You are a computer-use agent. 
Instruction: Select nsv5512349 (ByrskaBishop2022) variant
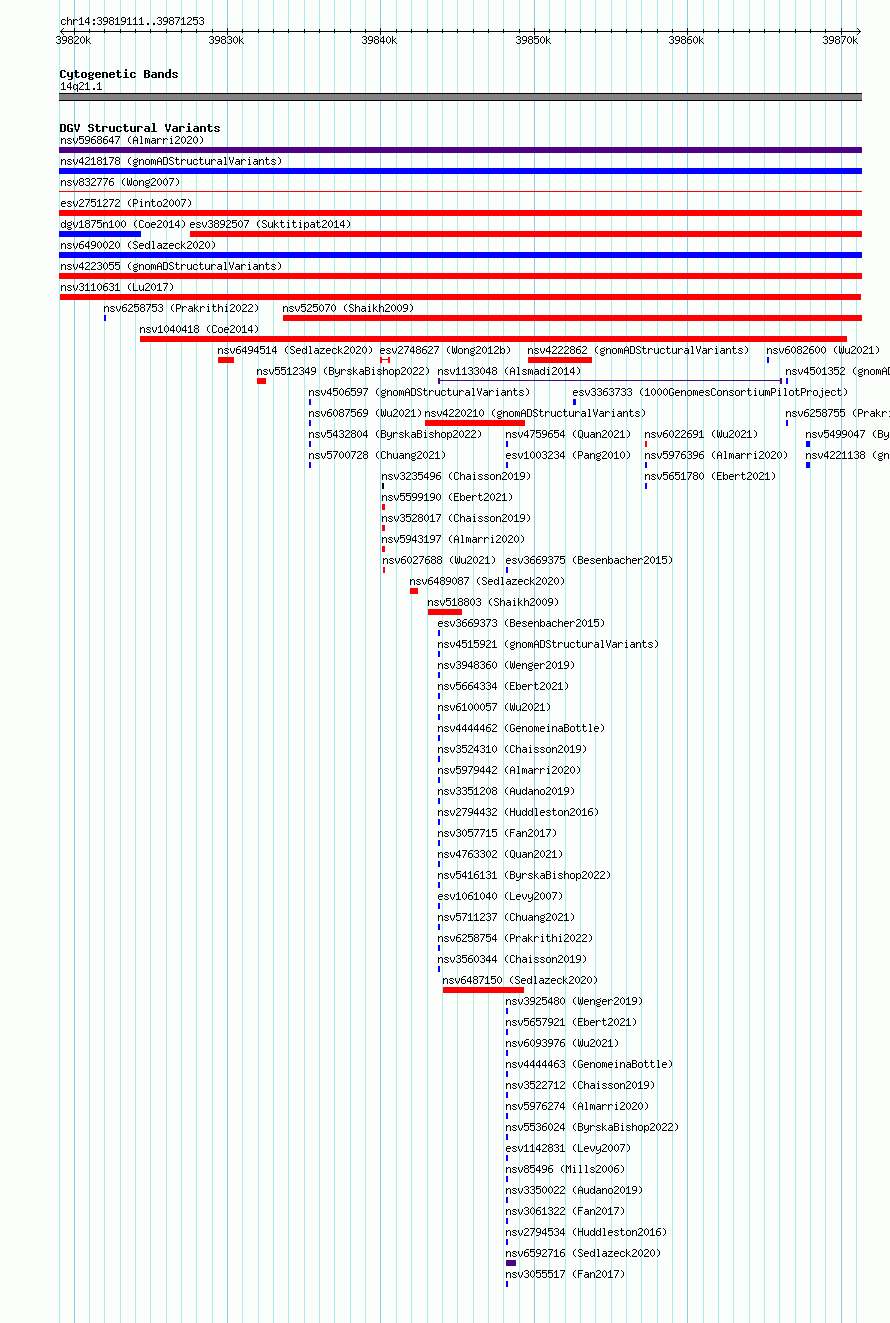[343, 371]
